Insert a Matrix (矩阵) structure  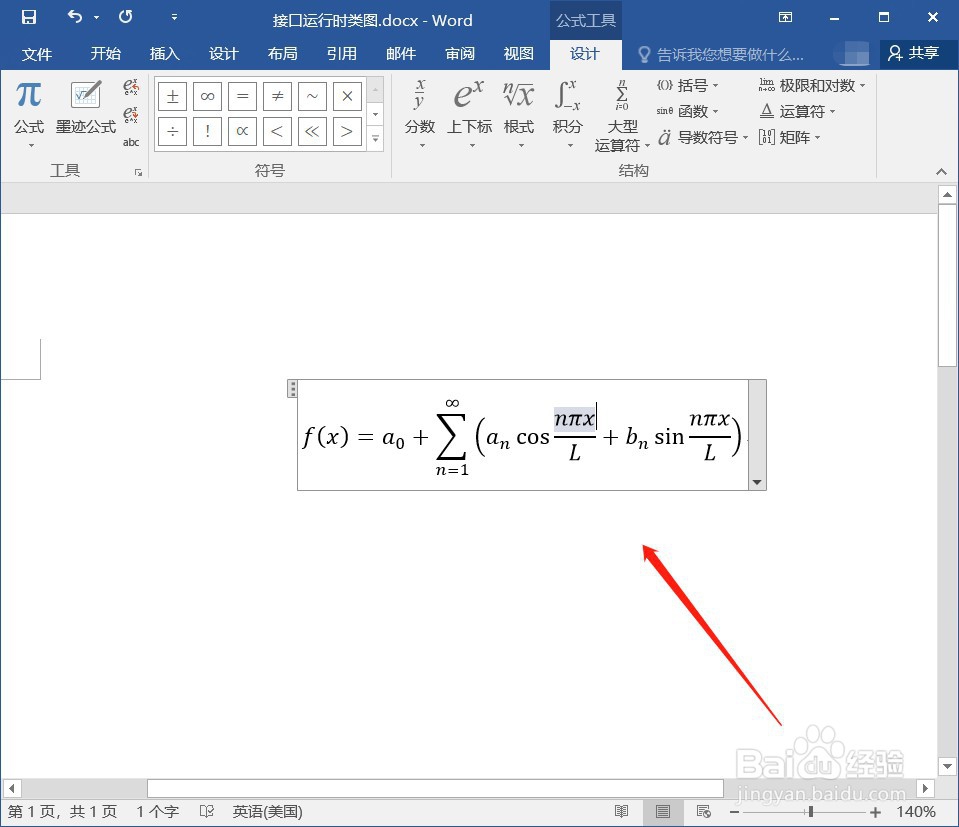(790, 137)
